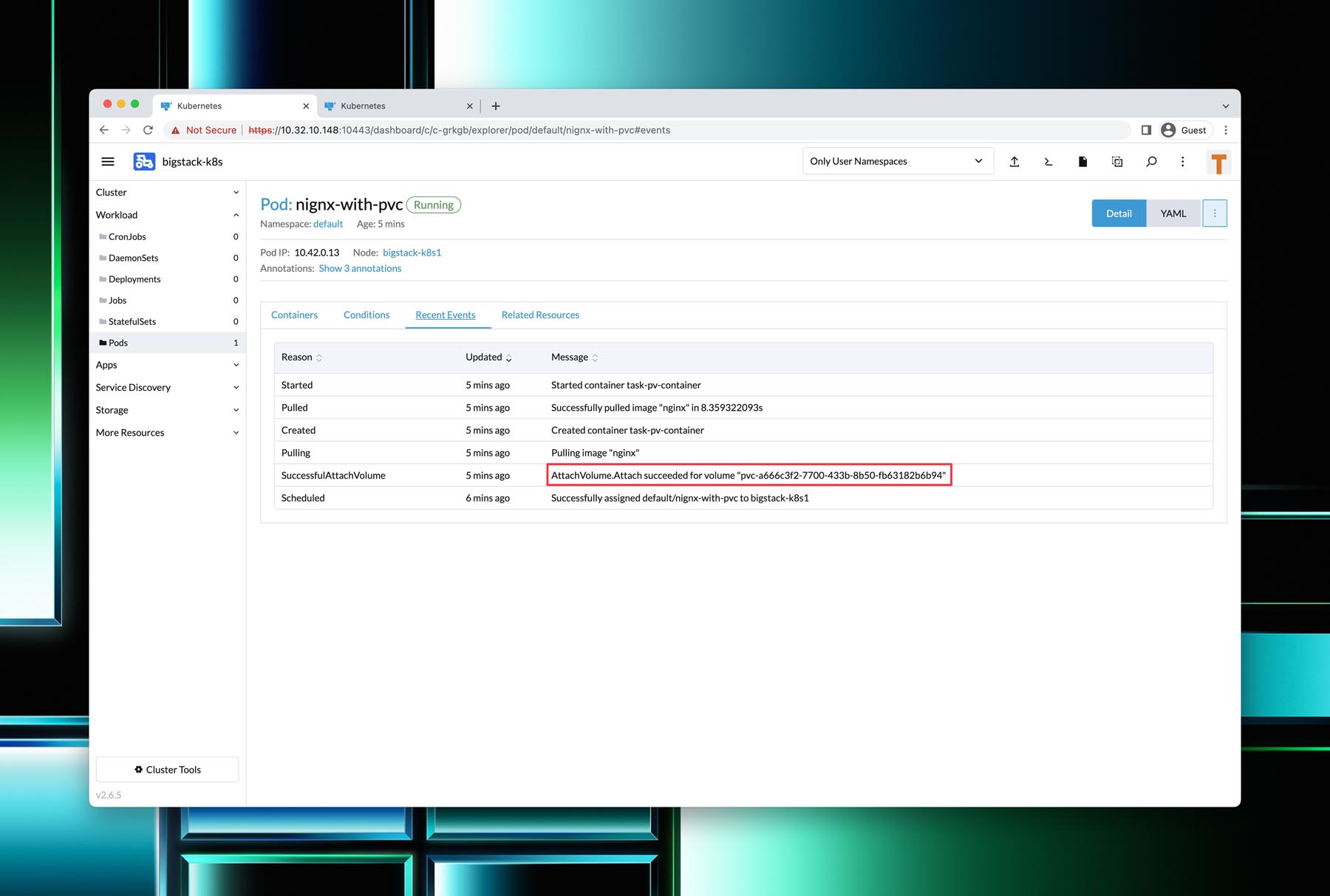Open the bigstack-k8s1 node link
1330x896 pixels.
pyautogui.click(x=412, y=253)
